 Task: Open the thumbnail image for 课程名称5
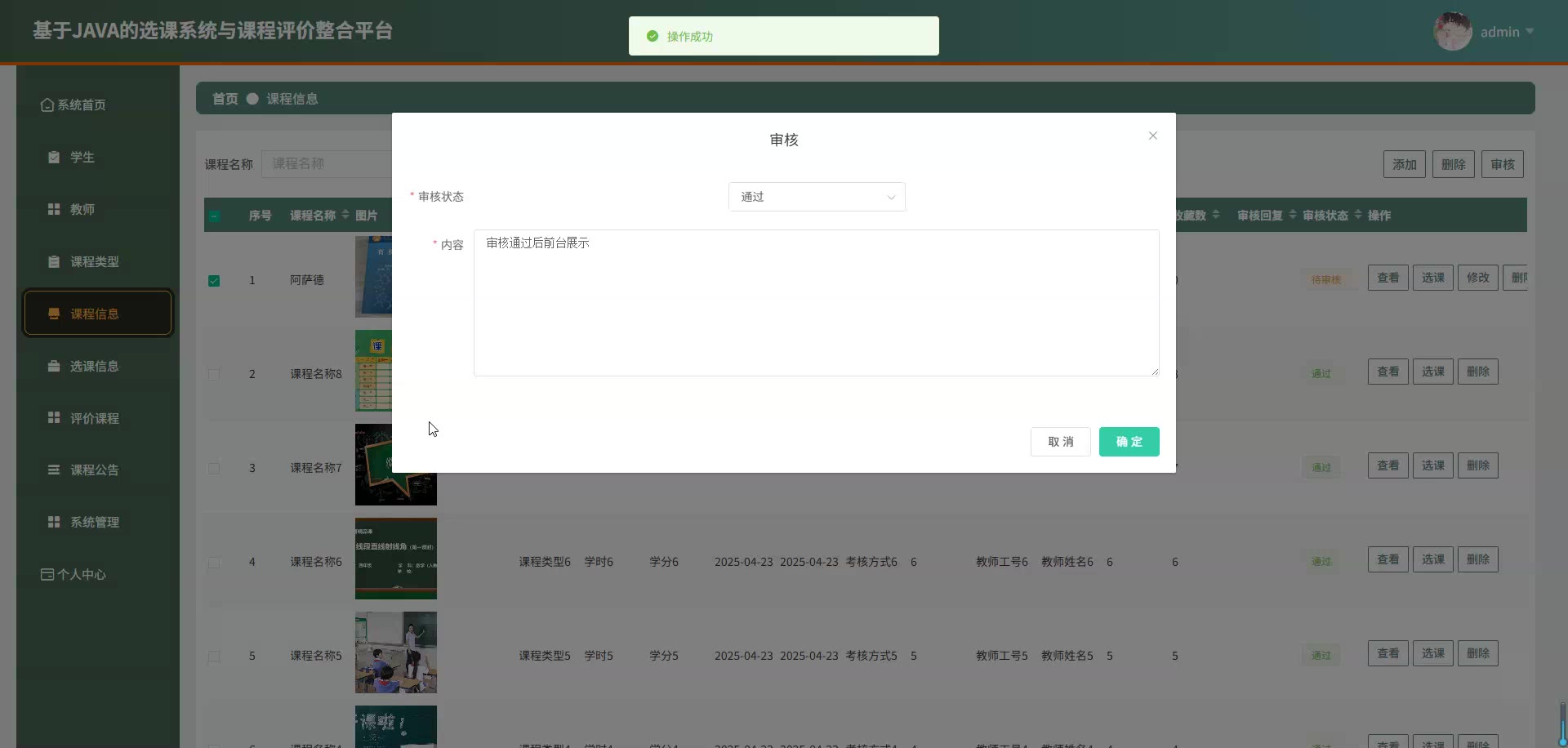coord(396,652)
